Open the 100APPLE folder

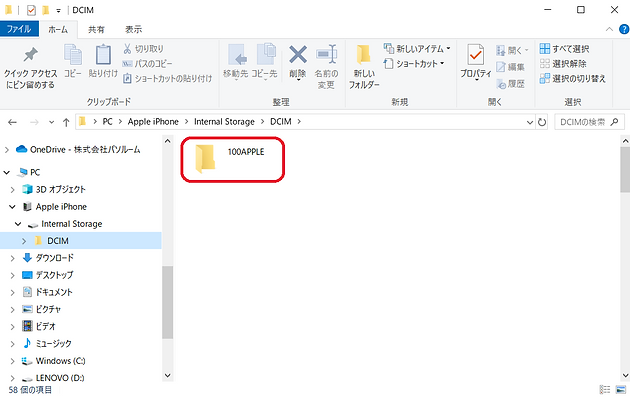[232, 159]
